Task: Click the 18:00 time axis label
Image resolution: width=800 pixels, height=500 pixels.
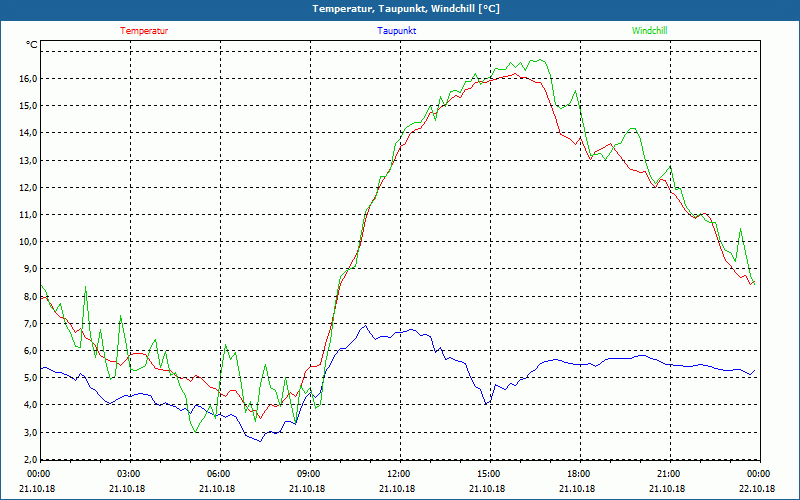Action: pos(580,474)
